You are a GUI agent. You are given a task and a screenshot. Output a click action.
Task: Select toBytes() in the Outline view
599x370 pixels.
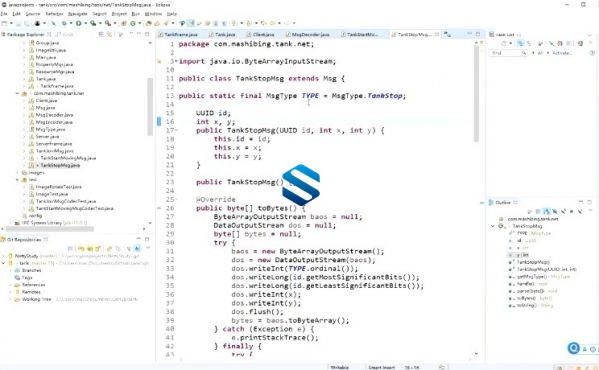[526, 298]
